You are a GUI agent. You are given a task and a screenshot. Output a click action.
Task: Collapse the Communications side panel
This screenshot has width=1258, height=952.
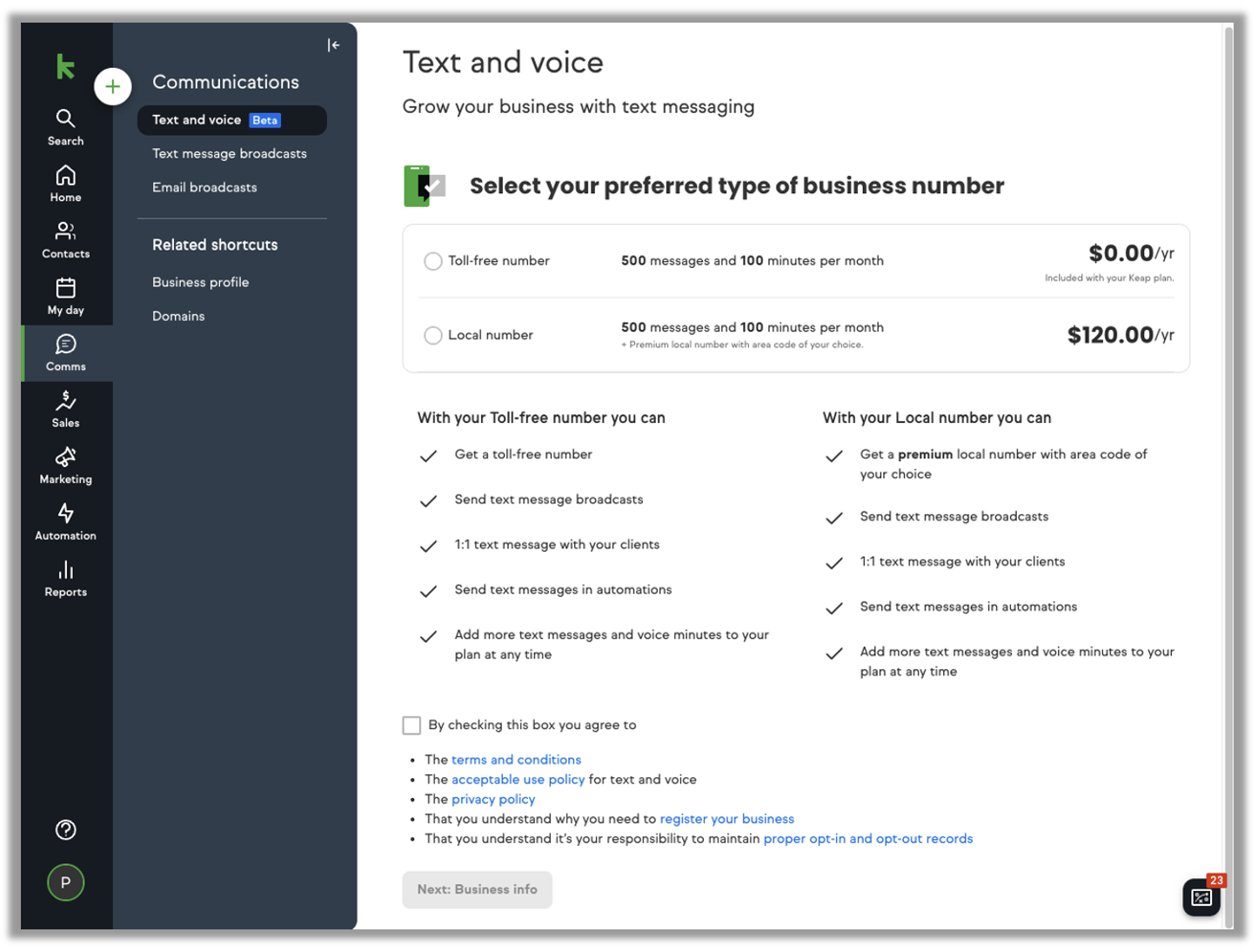(x=333, y=45)
